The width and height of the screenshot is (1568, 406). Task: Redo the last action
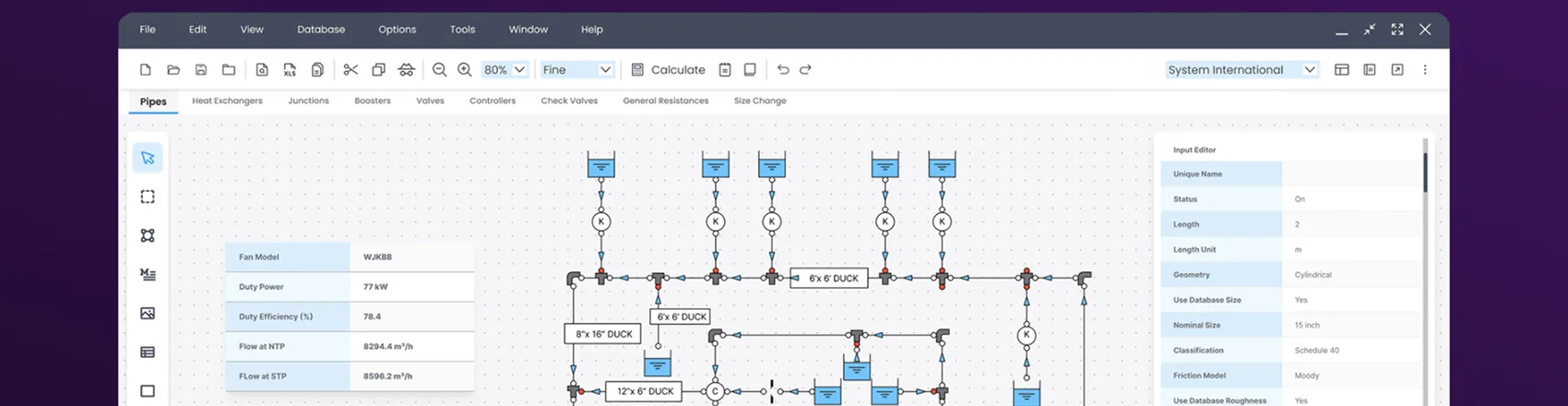[805, 69]
